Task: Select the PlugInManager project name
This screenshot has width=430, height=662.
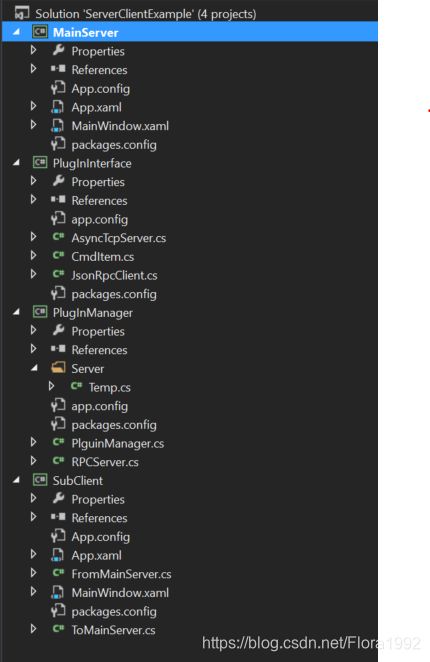Action: (x=93, y=313)
